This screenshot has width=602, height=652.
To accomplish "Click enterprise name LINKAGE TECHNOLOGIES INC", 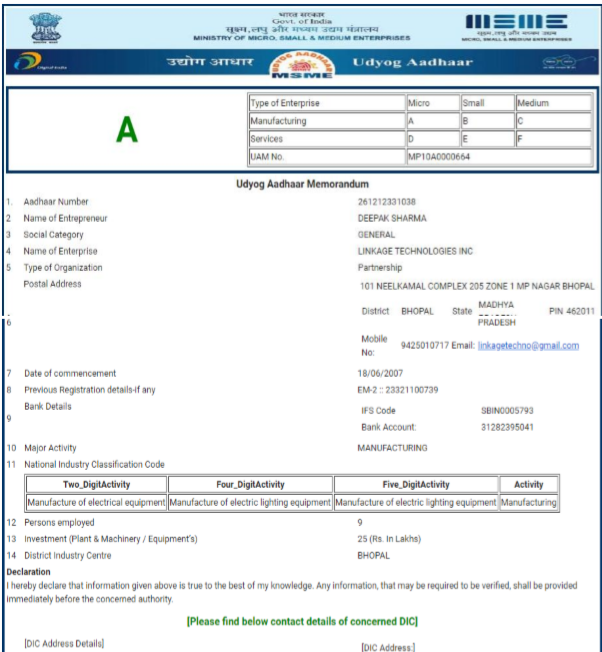I will point(415,251).
